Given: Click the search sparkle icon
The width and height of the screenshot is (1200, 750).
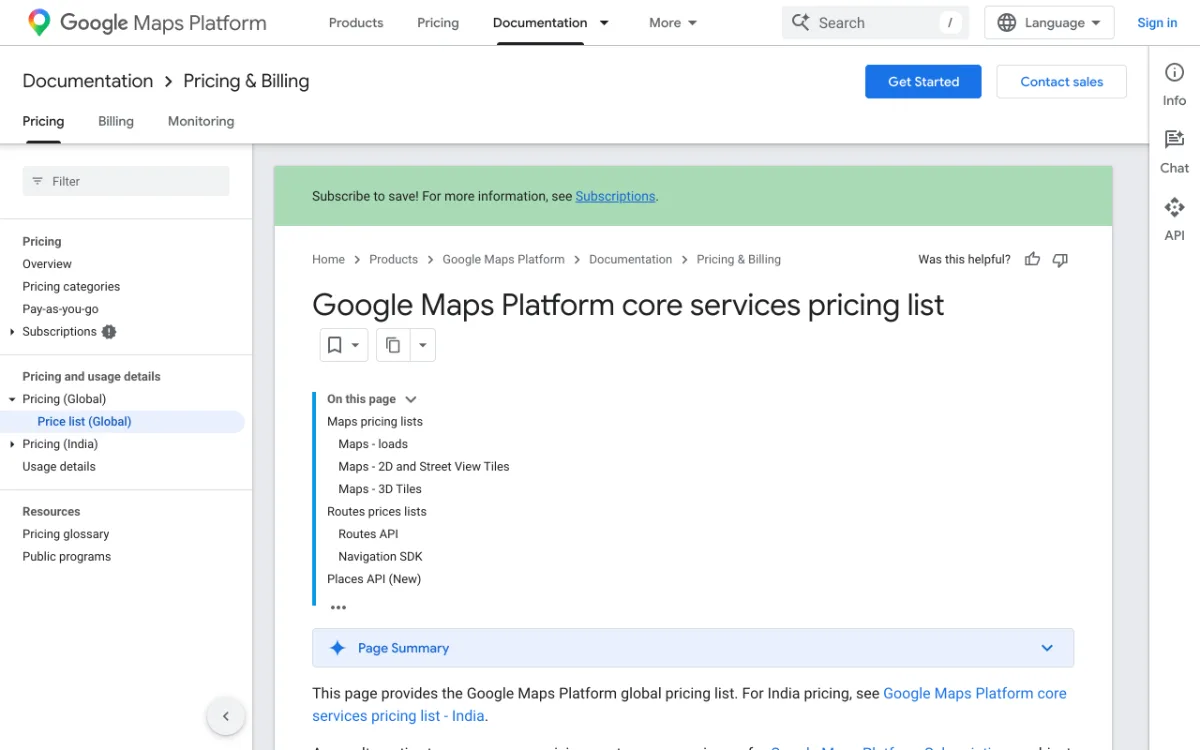Looking at the screenshot, I should click(x=800, y=22).
